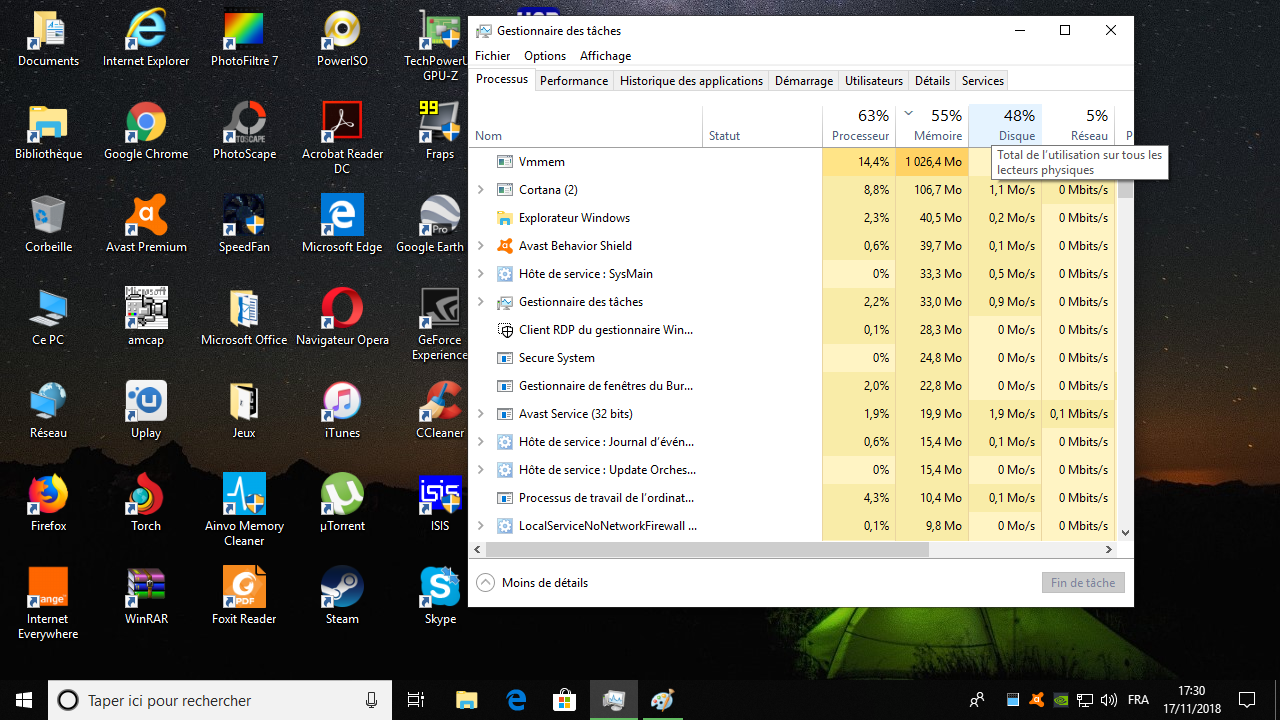
Task: Open Microsoft Store from the taskbar
Action: point(565,700)
